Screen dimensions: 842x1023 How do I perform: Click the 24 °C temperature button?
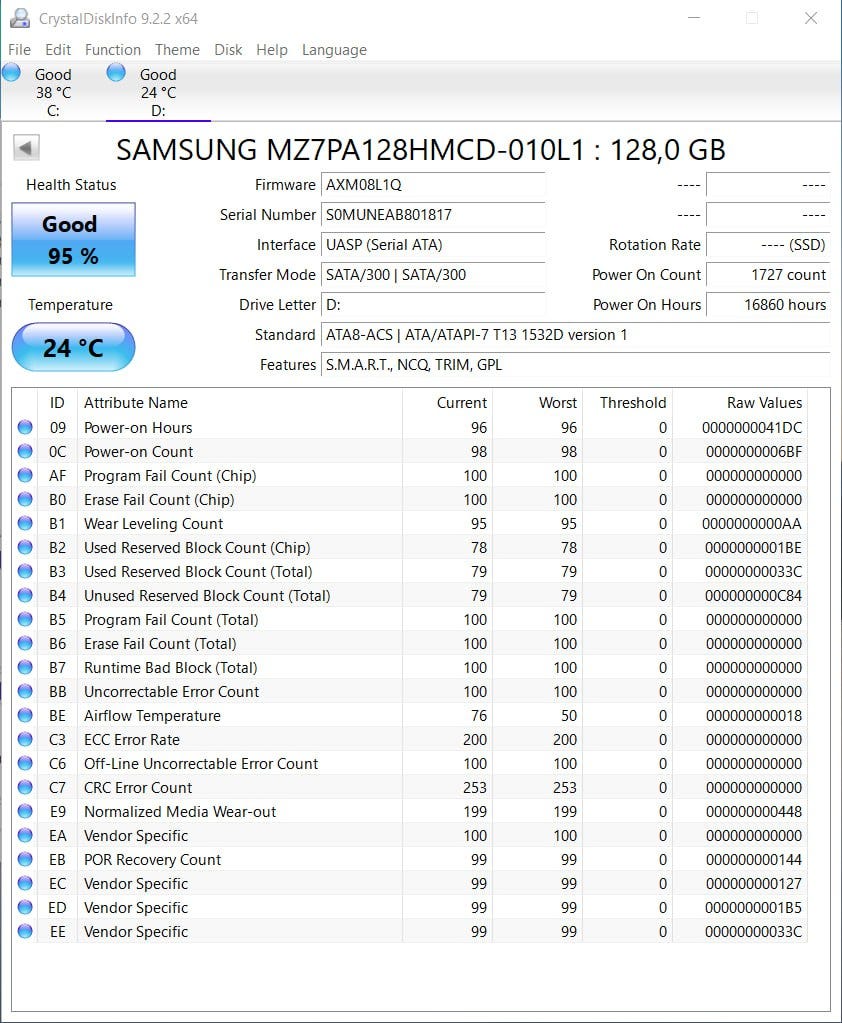(73, 347)
